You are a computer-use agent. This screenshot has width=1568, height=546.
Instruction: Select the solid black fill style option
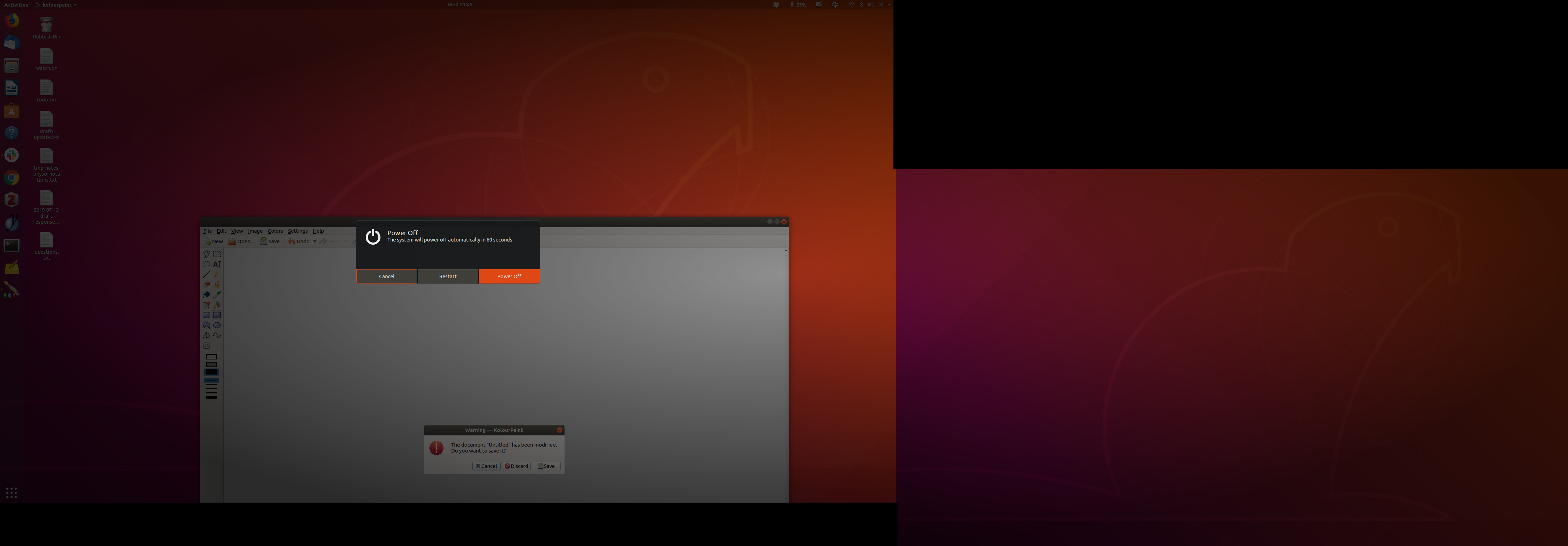tap(211, 372)
